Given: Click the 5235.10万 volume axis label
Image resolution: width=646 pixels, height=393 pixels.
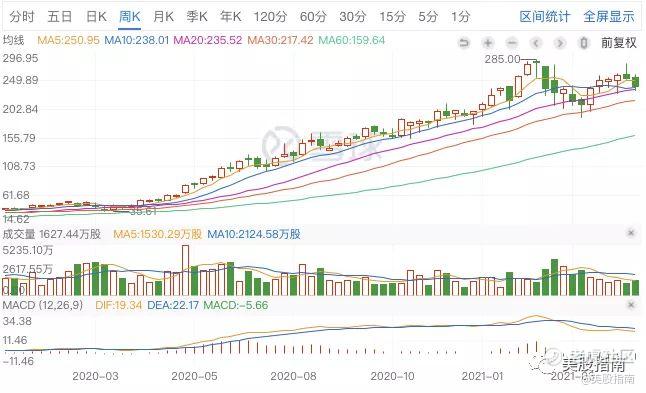Looking at the screenshot, I should [28, 250].
